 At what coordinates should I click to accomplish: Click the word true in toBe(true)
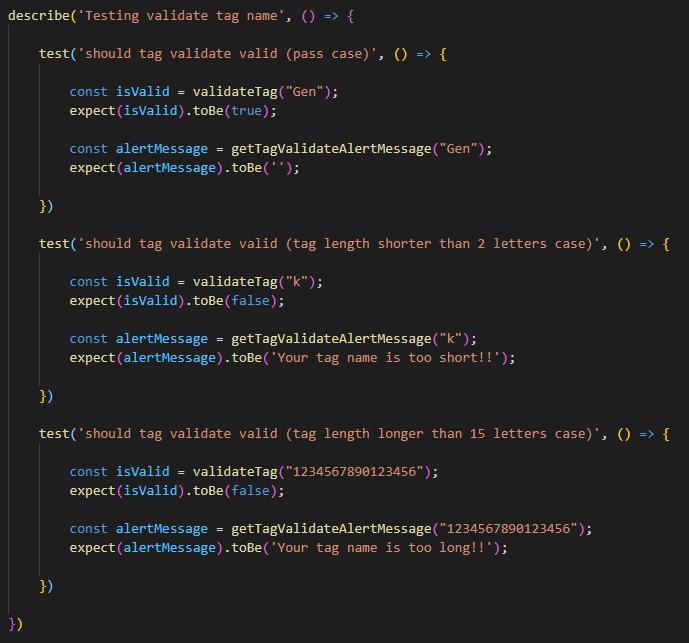[x=247, y=111]
